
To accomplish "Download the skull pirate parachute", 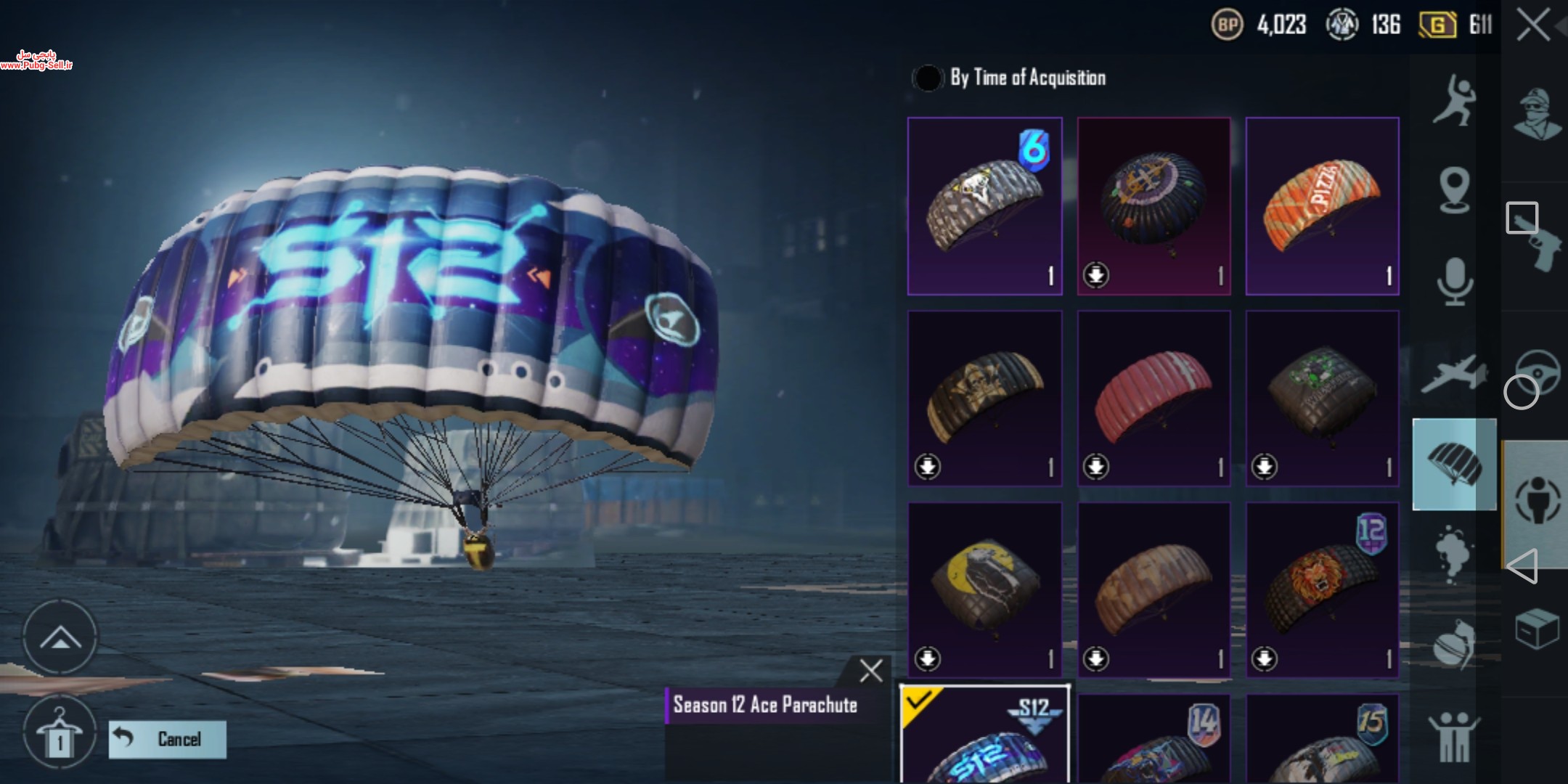I will point(928,466).
